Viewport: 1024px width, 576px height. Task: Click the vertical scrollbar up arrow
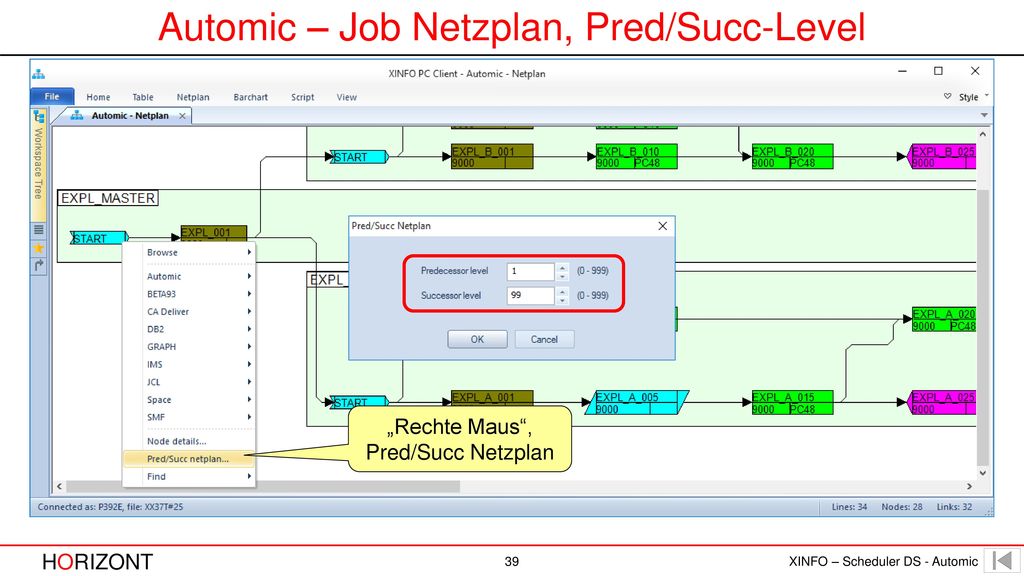(x=983, y=134)
